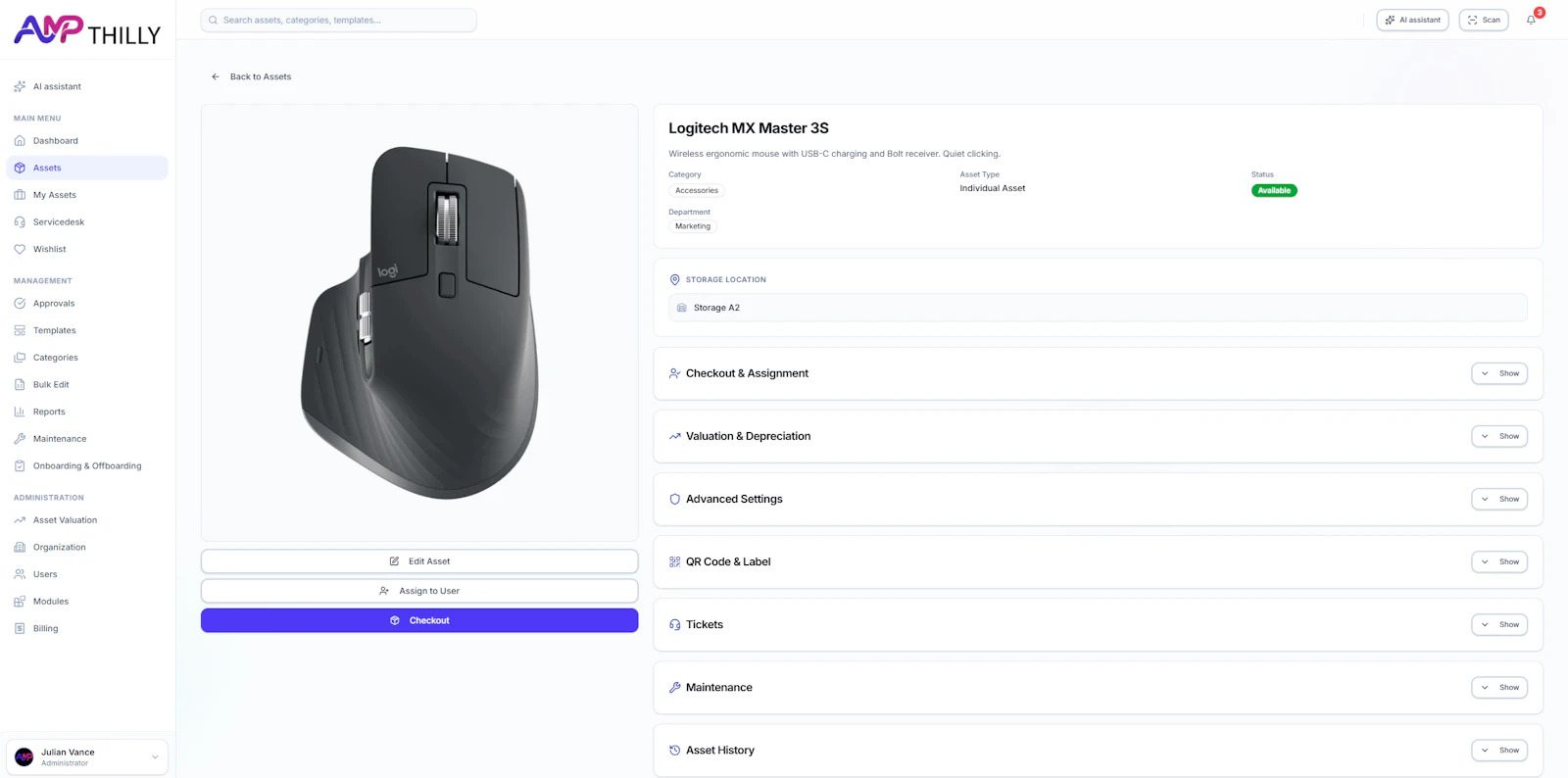Screen dimensions: 1568x778
Task: Open the AI assistant top bar button
Action: (1412, 20)
